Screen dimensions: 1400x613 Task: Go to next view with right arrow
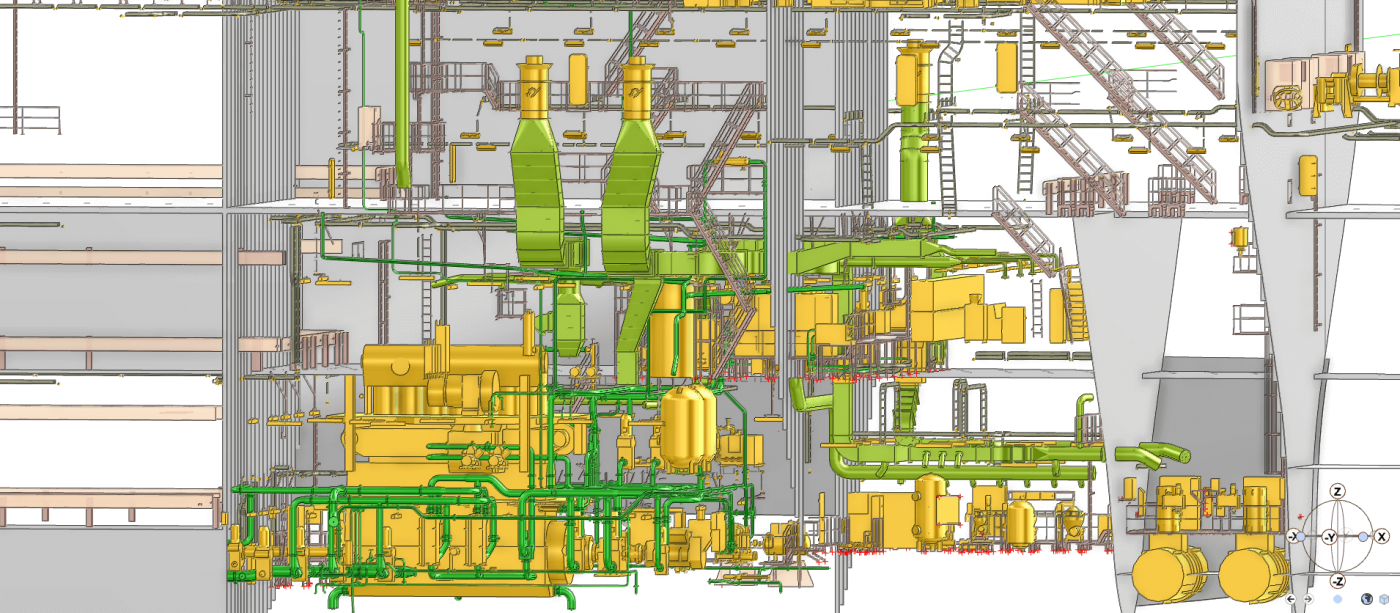tap(1306, 599)
